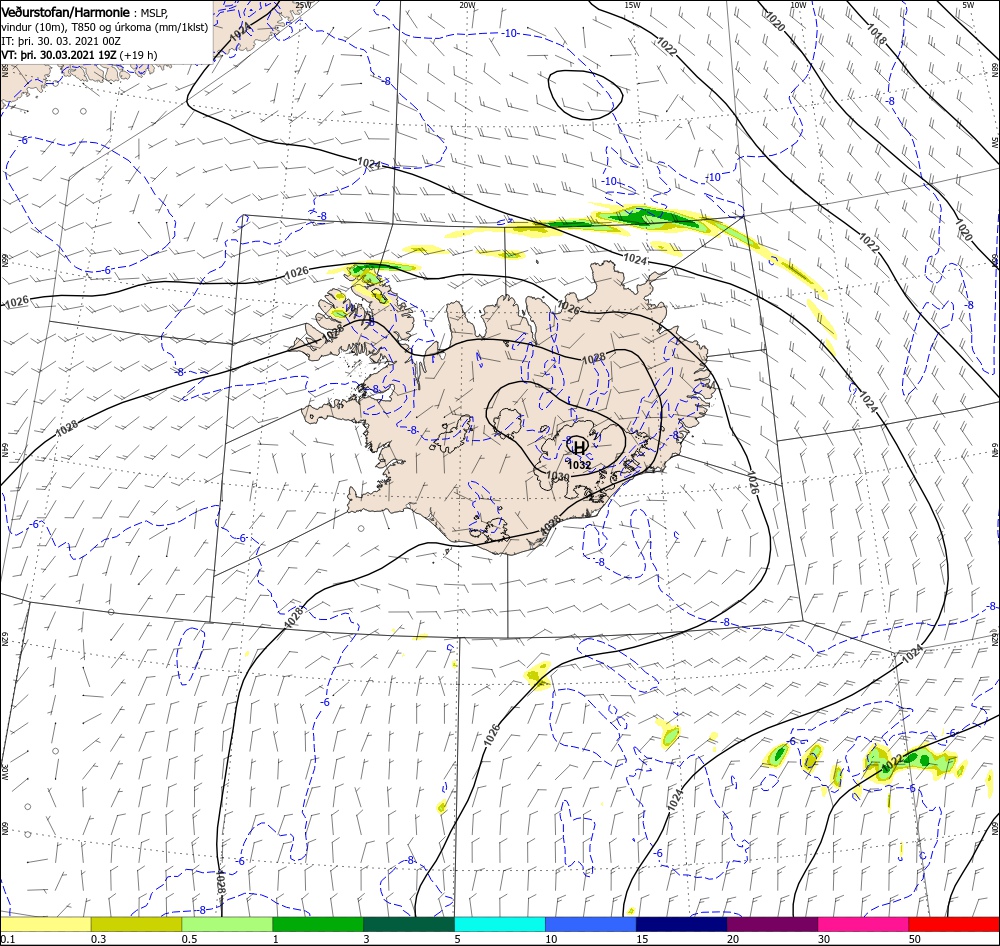Select the red 50 mm legend swatch
This screenshot has width=1000, height=946.
click(x=954, y=924)
